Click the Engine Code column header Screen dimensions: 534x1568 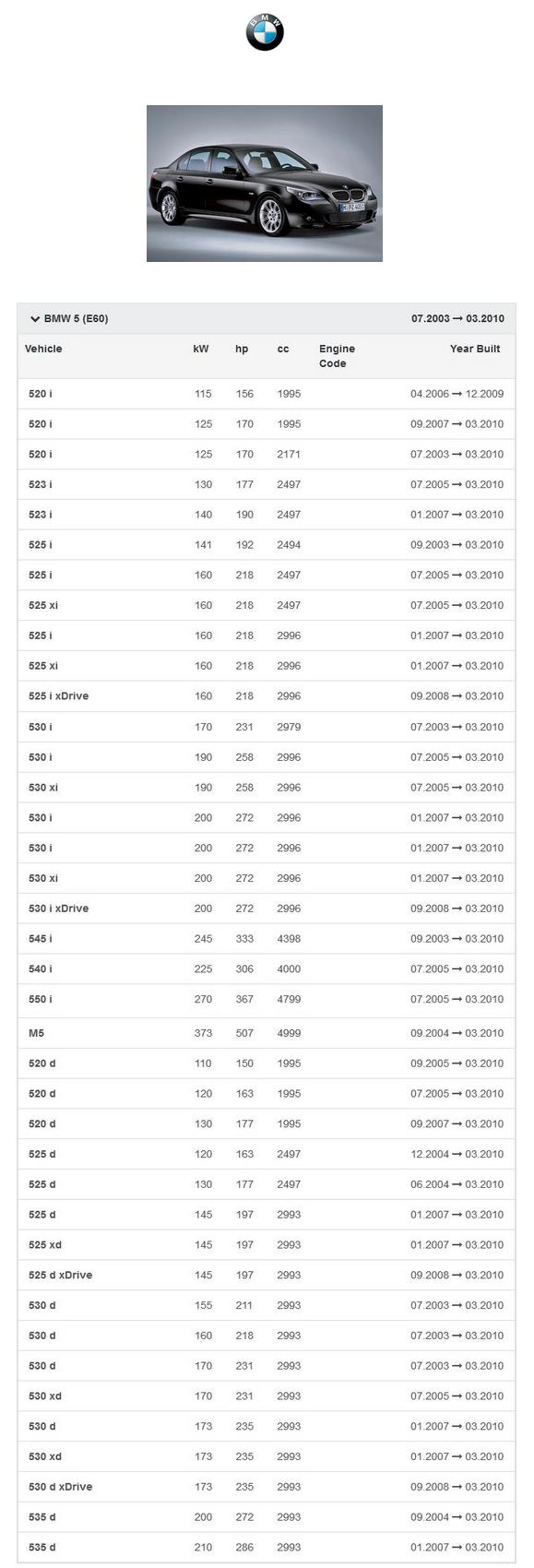(337, 356)
